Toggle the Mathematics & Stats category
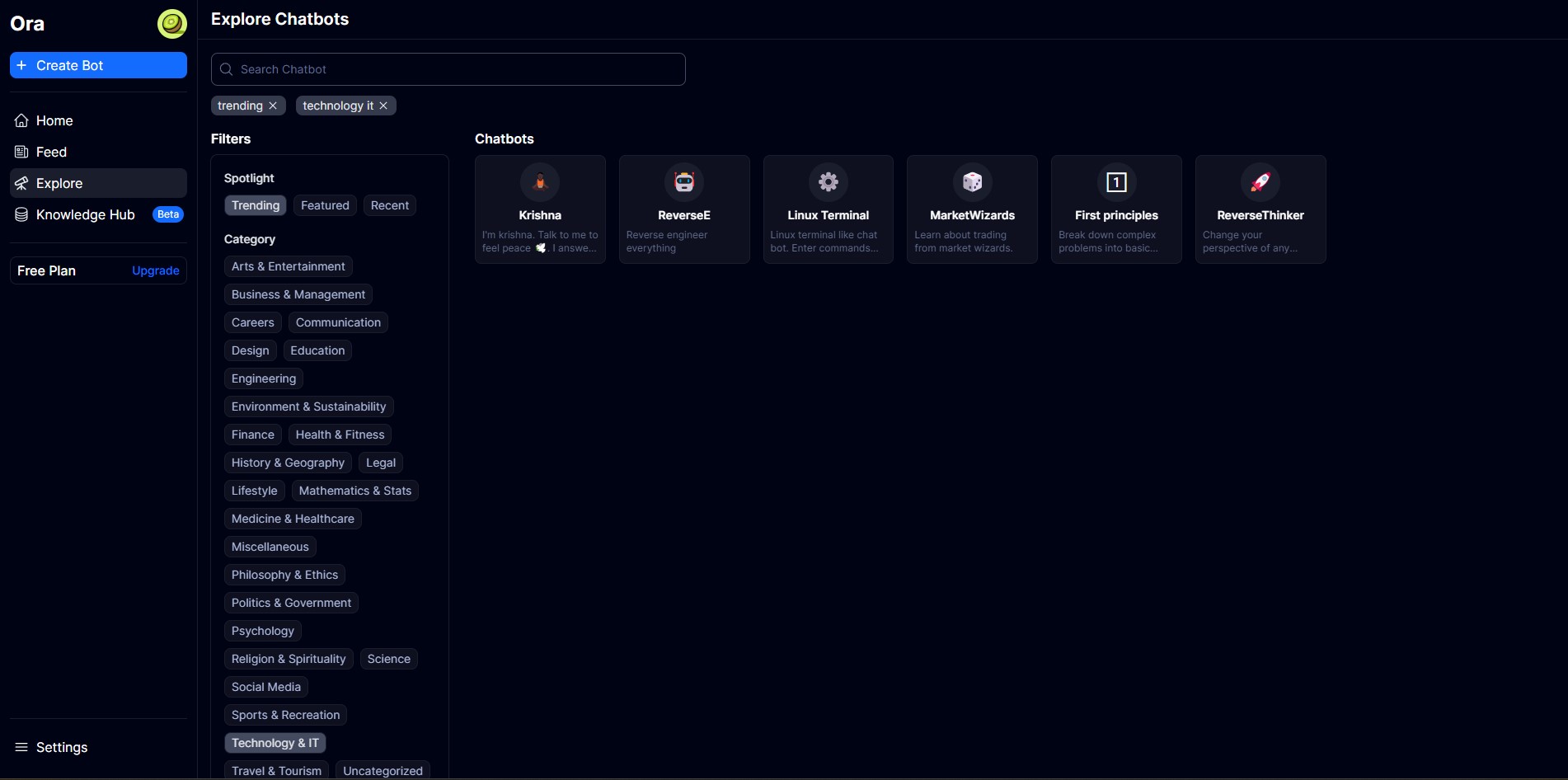 pyautogui.click(x=355, y=491)
